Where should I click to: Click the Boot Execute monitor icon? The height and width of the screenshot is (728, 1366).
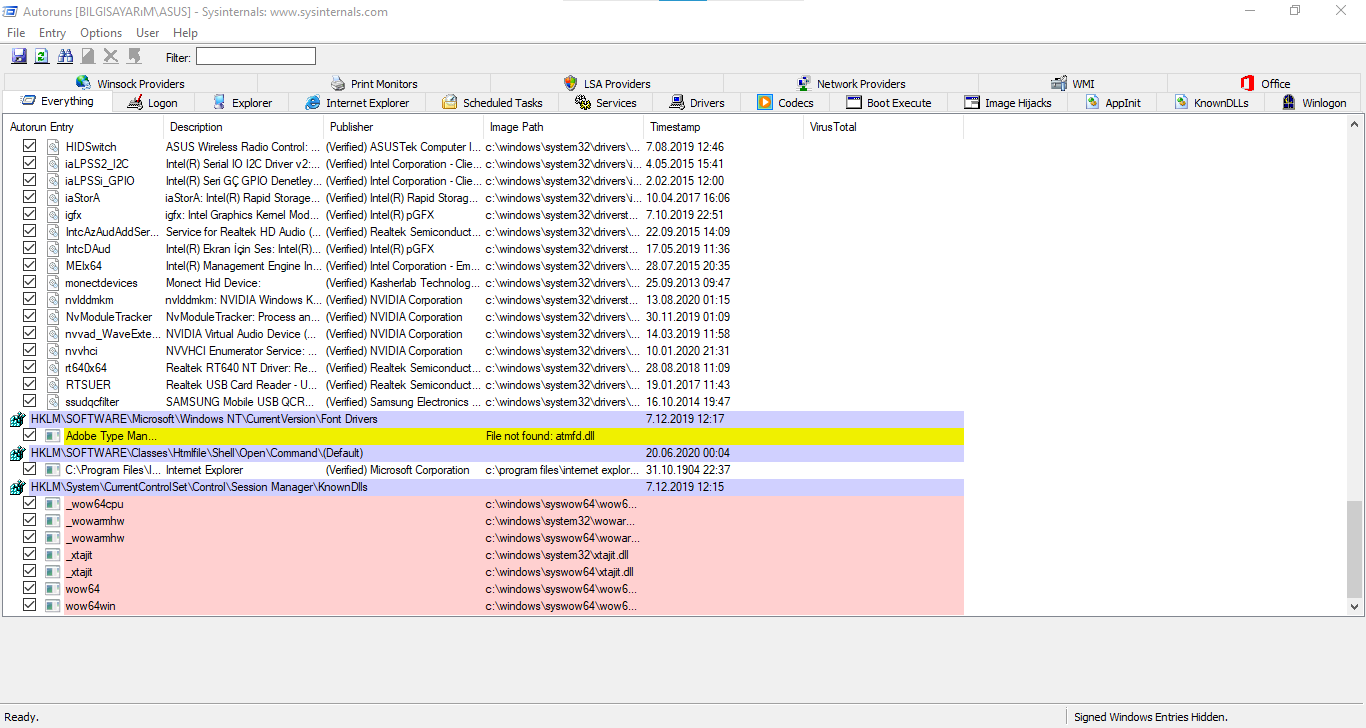point(854,102)
